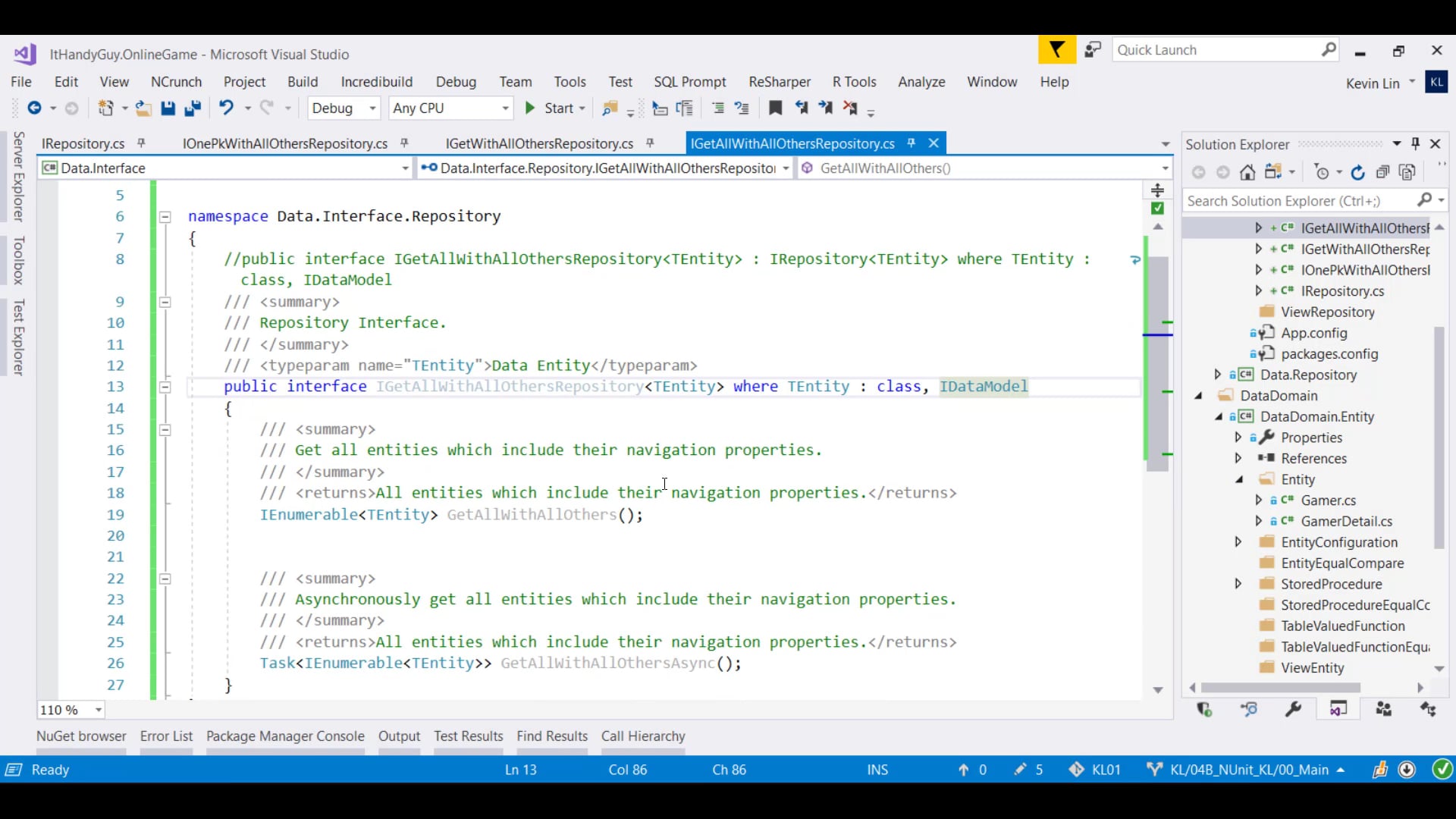Viewport: 1456px width, 819px height.
Task: Clear all bookmarks via the red bookmark icon
Action: click(851, 108)
